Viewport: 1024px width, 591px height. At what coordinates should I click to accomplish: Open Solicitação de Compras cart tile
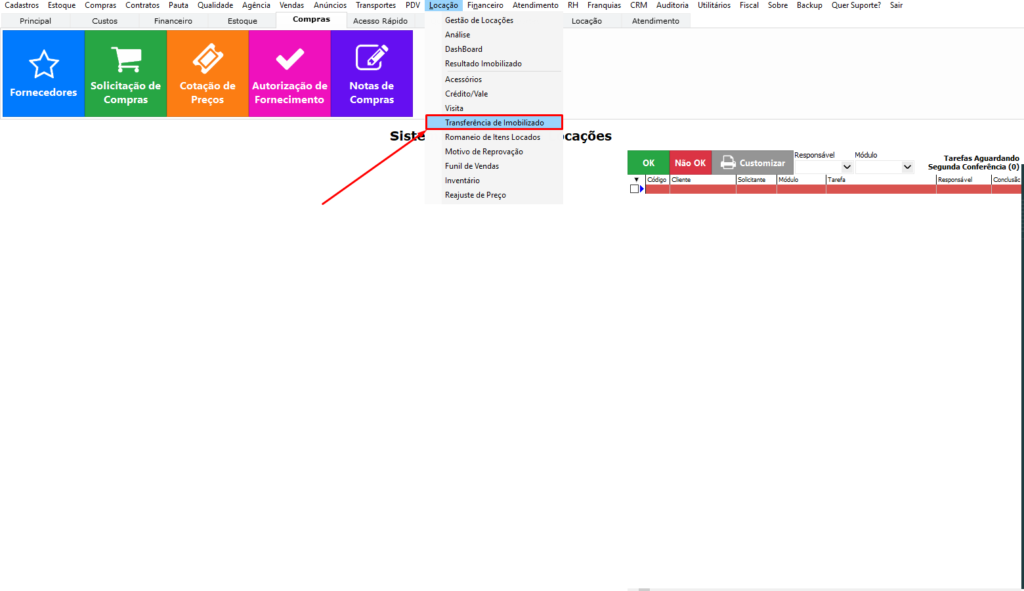pyautogui.click(x=125, y=73)
